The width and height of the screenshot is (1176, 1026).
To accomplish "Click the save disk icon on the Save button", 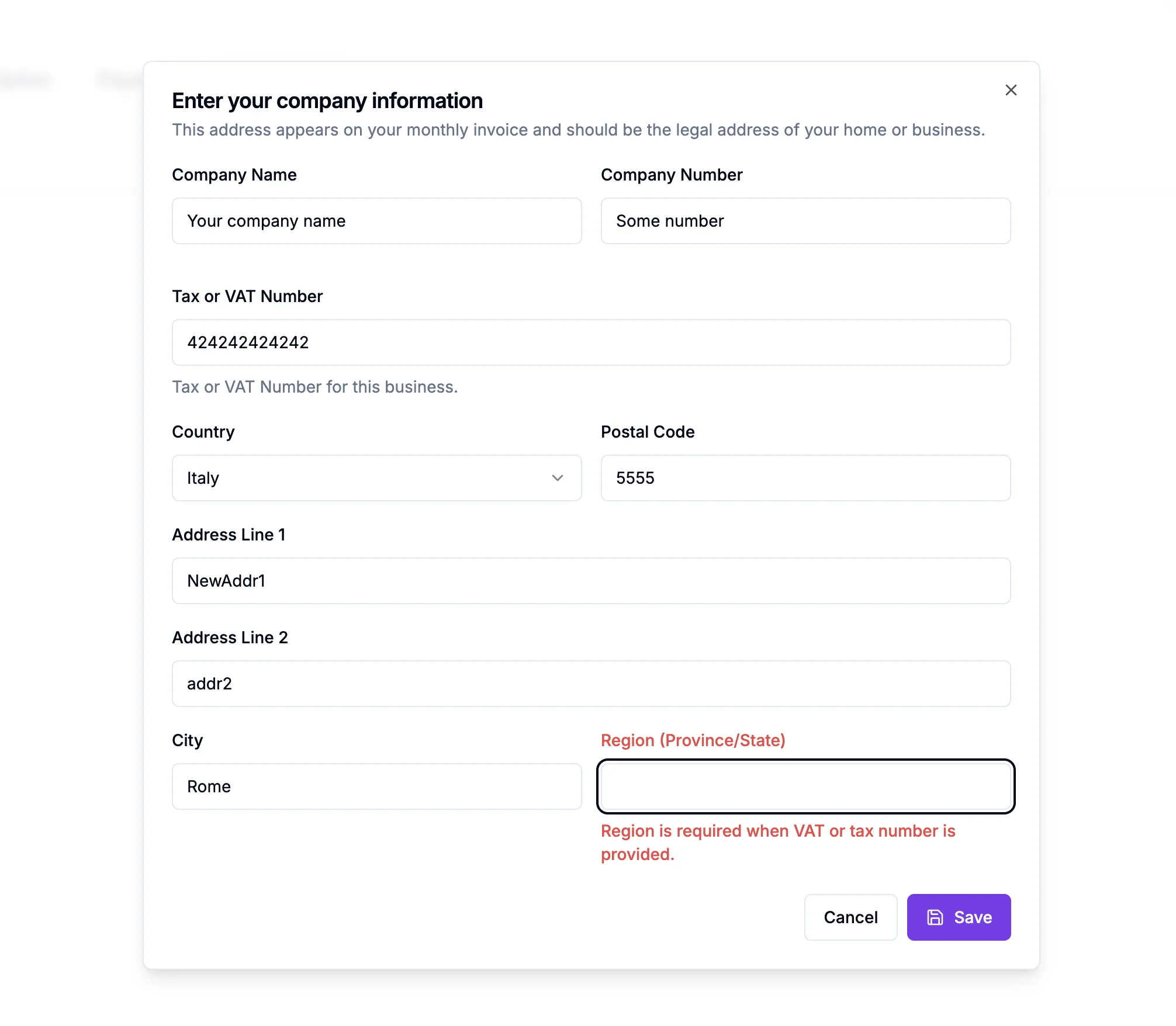I will (x=936, y=917).
